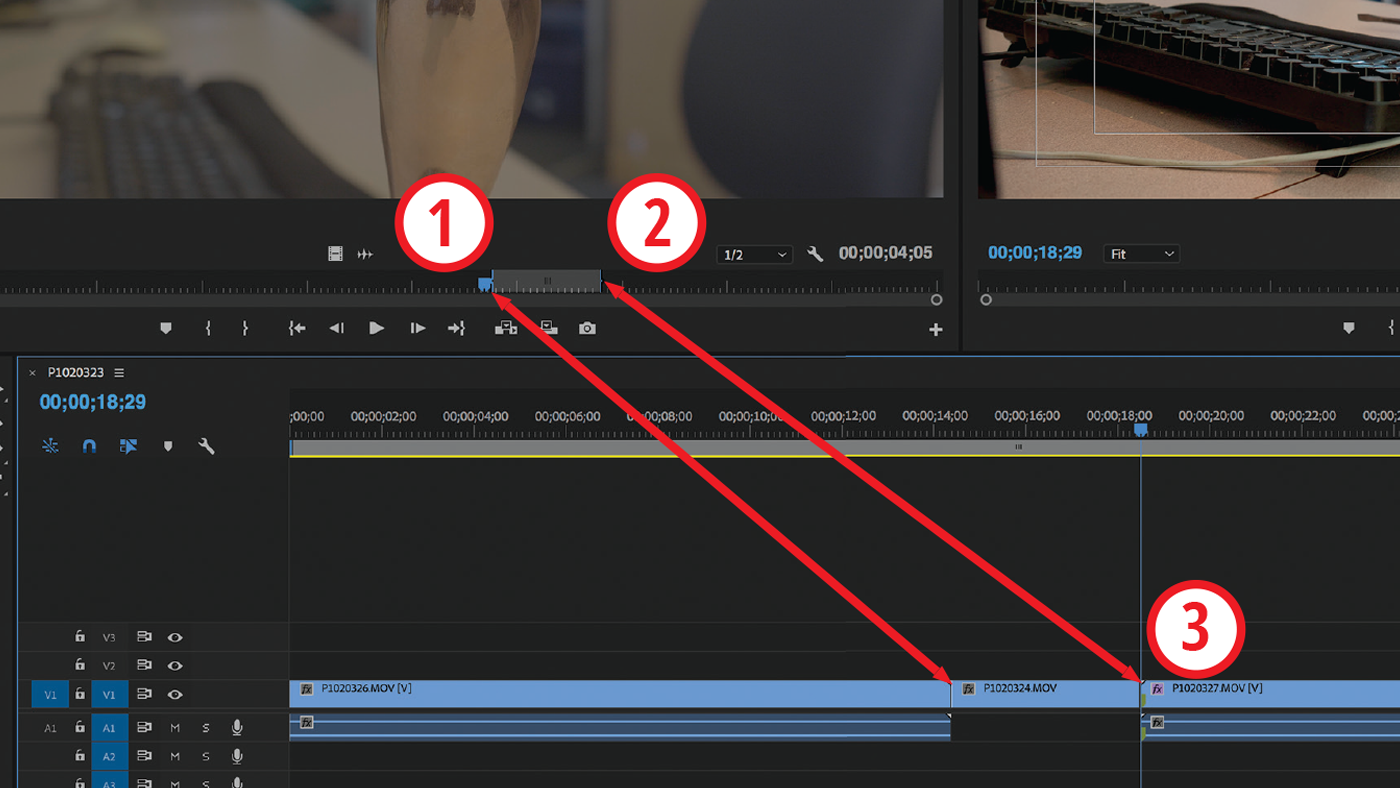1400x788 pixels.
Task: Open the timeline panel menu for P1020323
Action: tap(119, 371)
